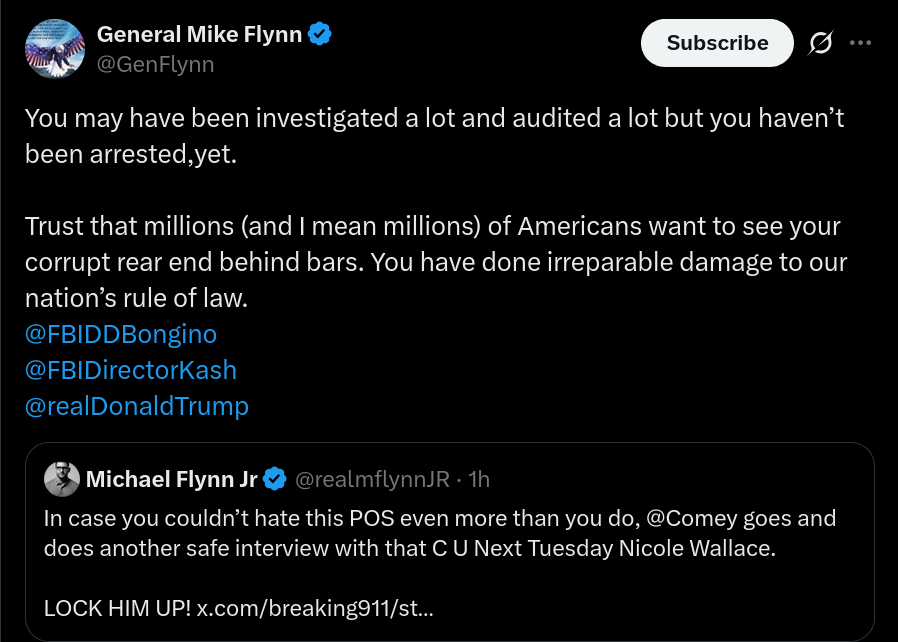
Task: Click Michael Flynn Jr's profile photo
Action: 62,479
